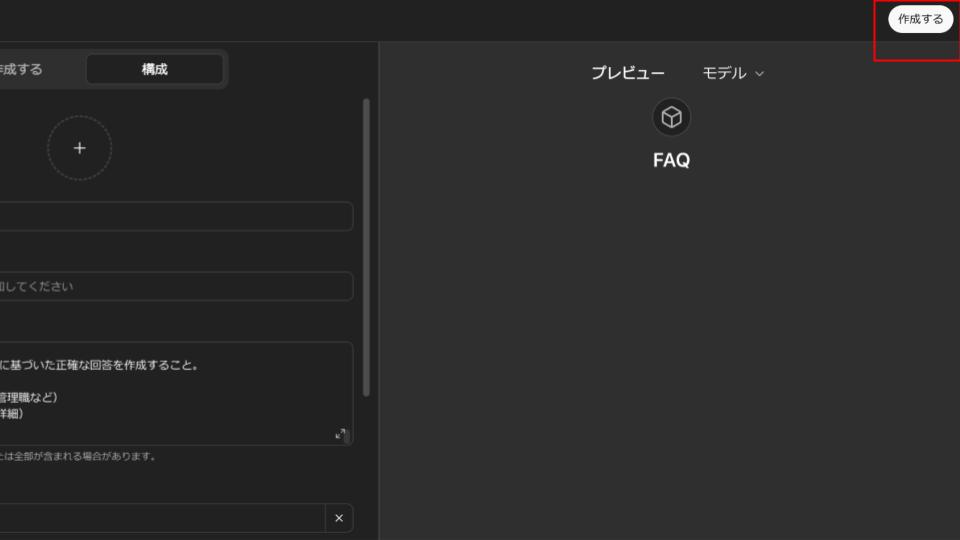Click the FAQ title in the preview
Screen dimensions: 960x540
[671, 160]
